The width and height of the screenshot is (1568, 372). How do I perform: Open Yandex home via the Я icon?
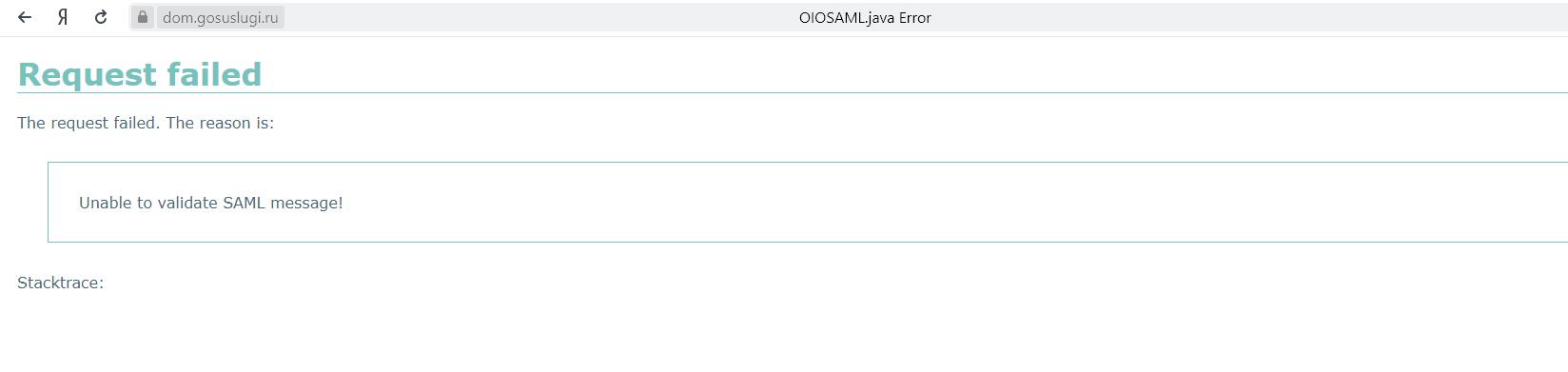pos(63,17)
